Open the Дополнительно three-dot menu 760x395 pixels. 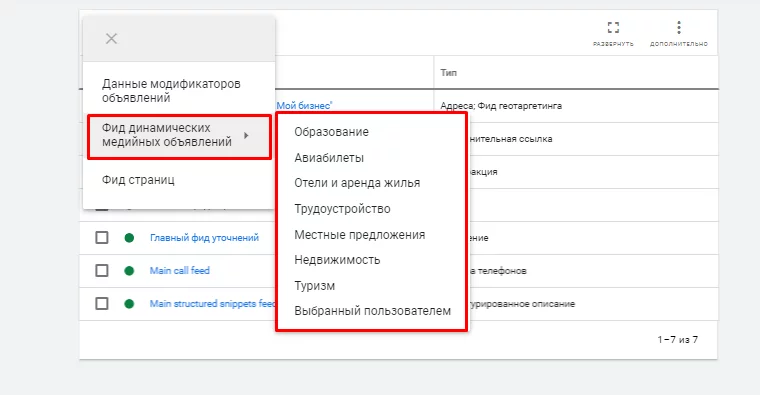(679, 27)
